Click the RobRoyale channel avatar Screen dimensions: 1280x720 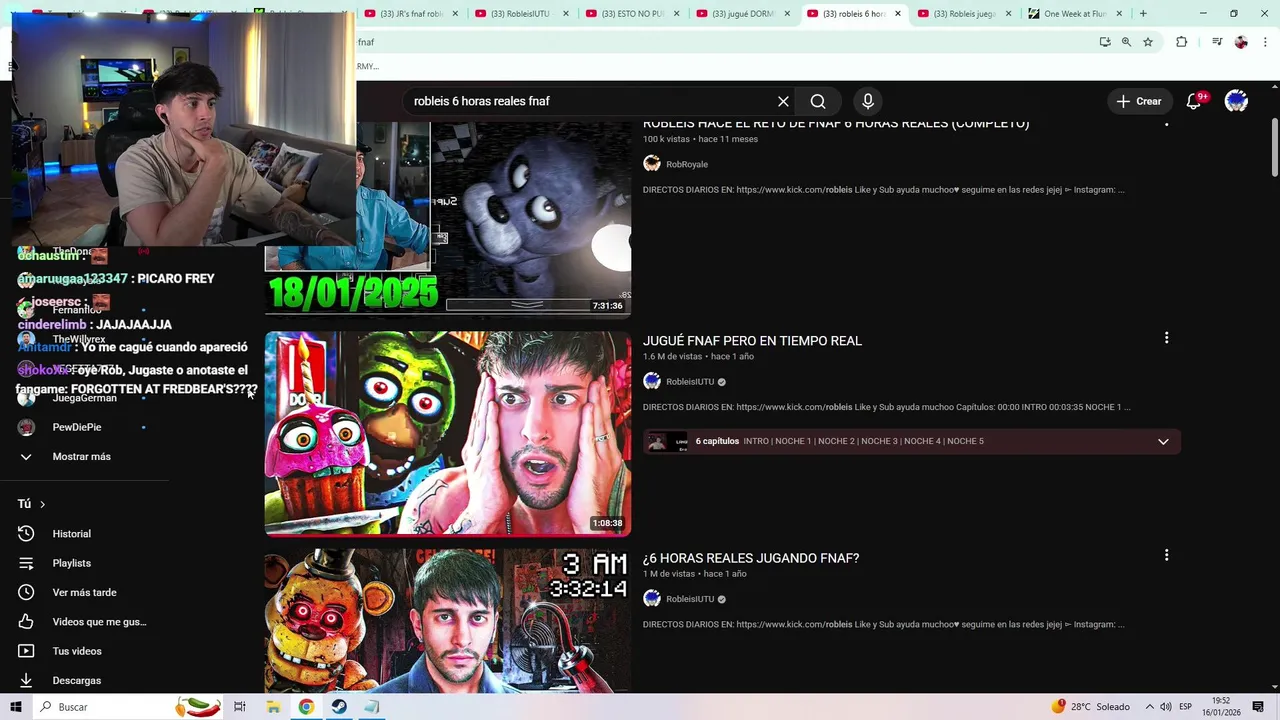tap(652, 164)
